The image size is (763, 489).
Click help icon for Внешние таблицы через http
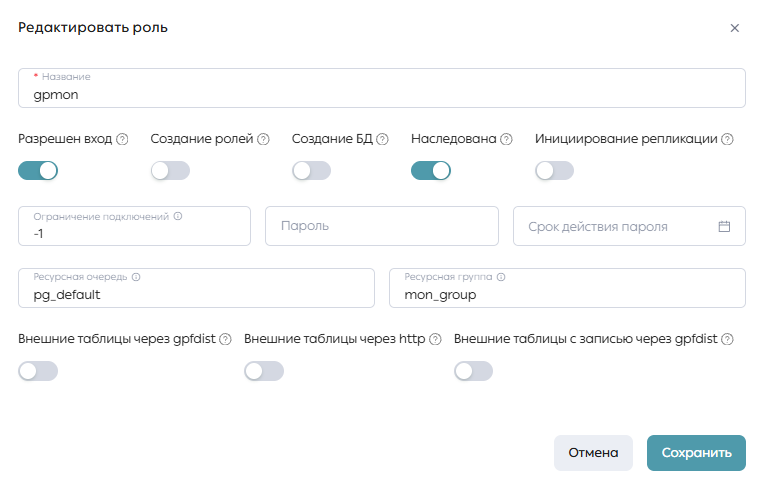point(436,340)
